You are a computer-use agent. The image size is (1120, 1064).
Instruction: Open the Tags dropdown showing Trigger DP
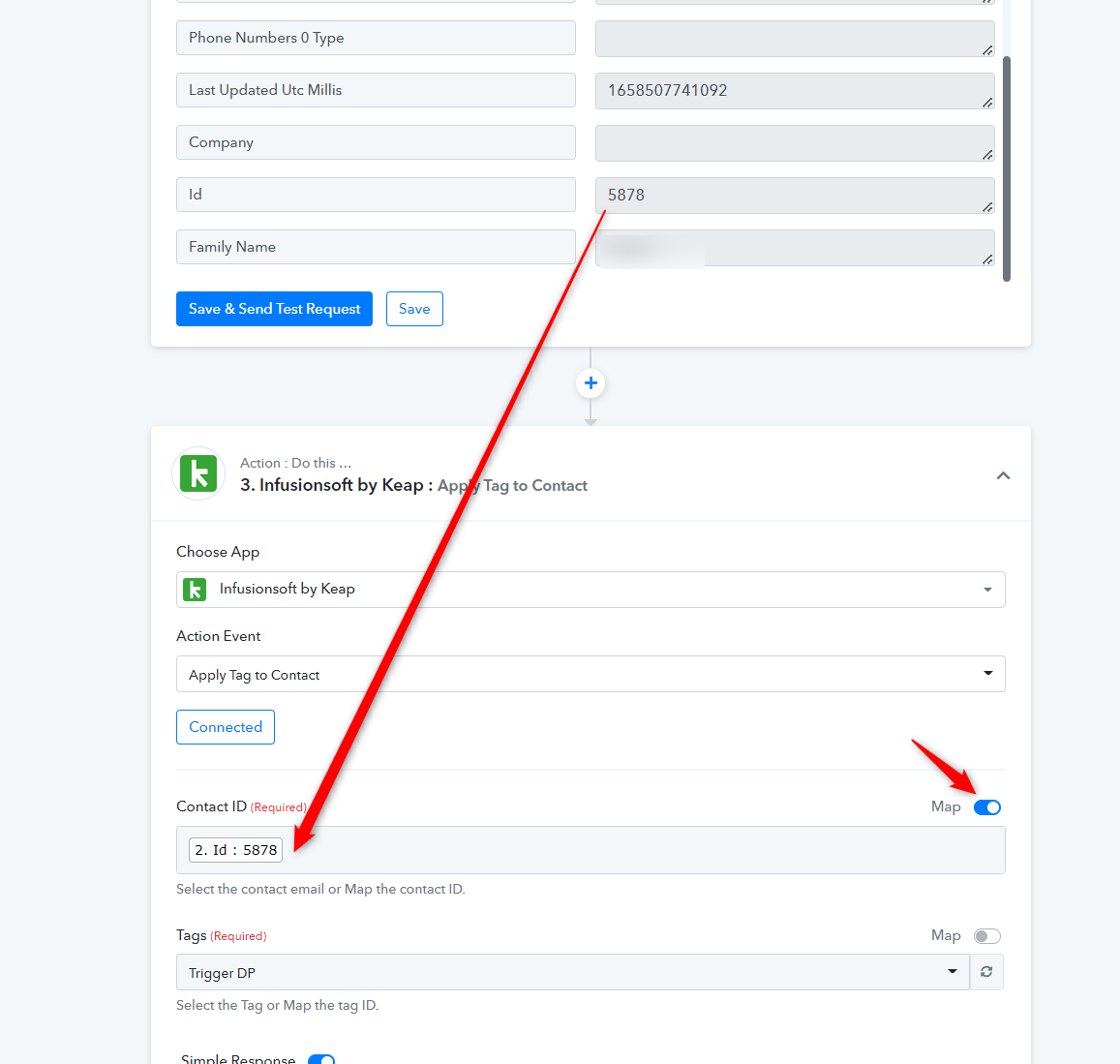(x=572, y=972)
